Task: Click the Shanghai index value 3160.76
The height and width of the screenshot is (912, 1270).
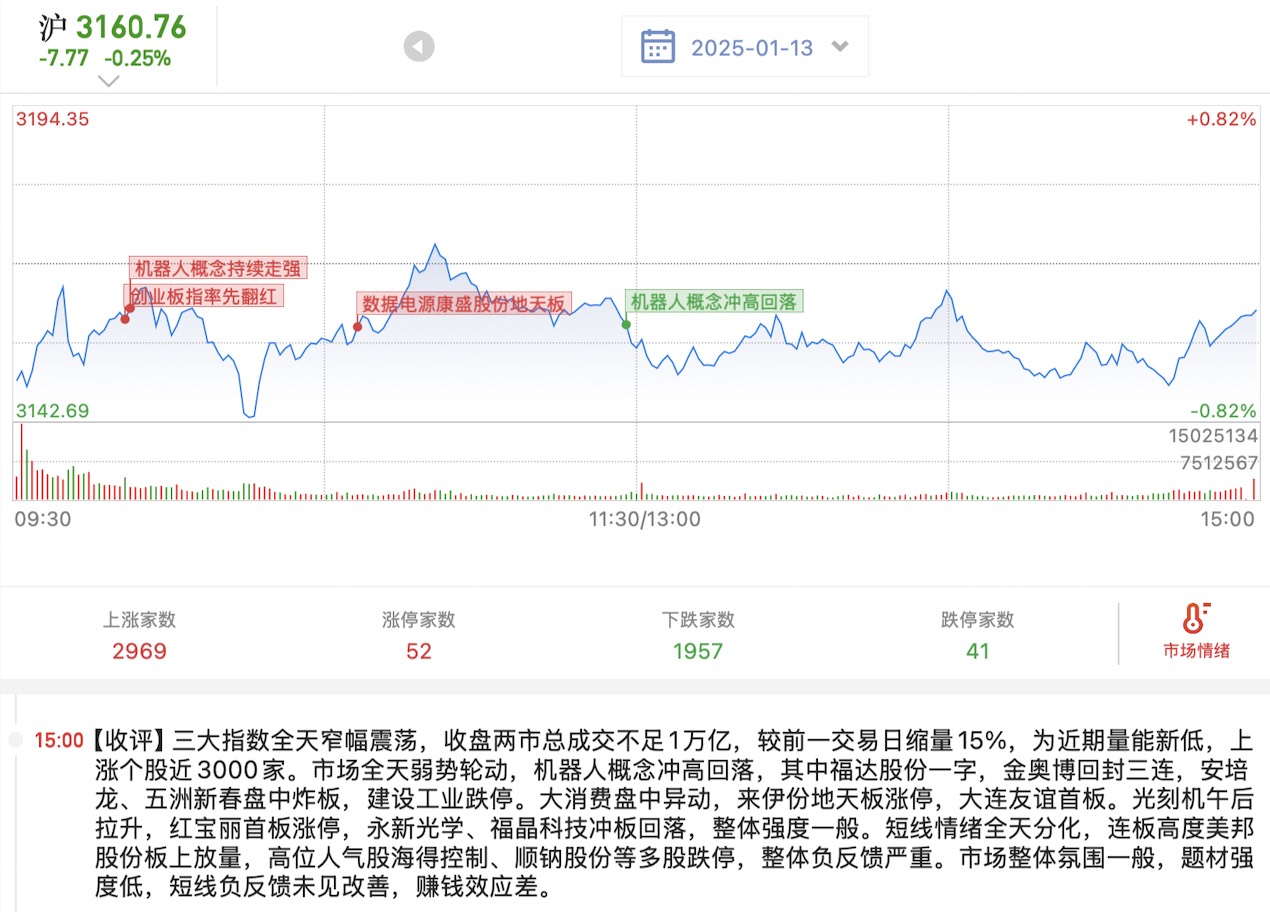Action: [131, 27]
